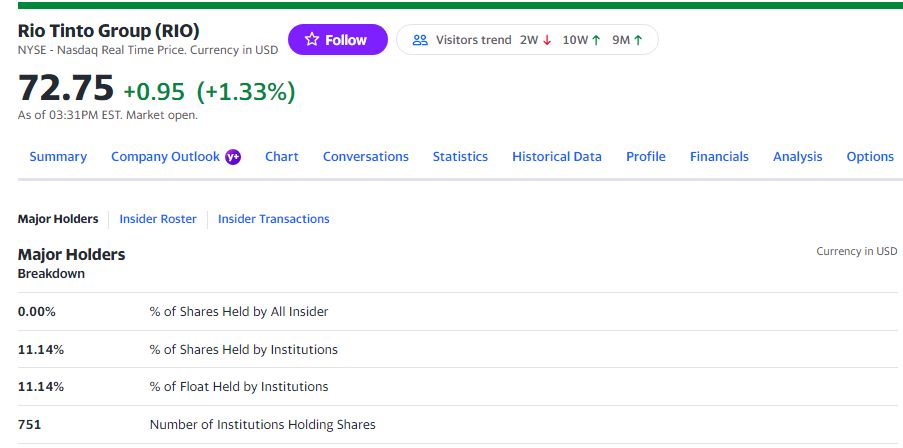This screenshot has height=448, width=903.
Task: Open the Insider Roster link
Action: point(158,219)
